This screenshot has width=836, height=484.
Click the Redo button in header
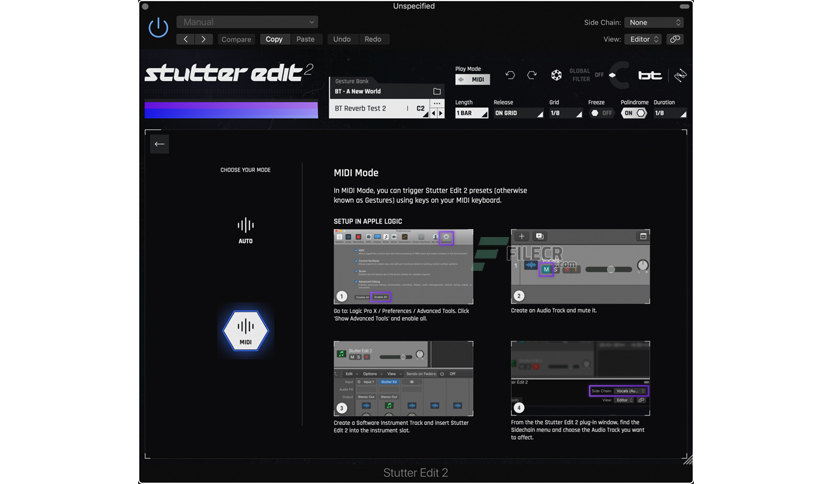[373, 39]
